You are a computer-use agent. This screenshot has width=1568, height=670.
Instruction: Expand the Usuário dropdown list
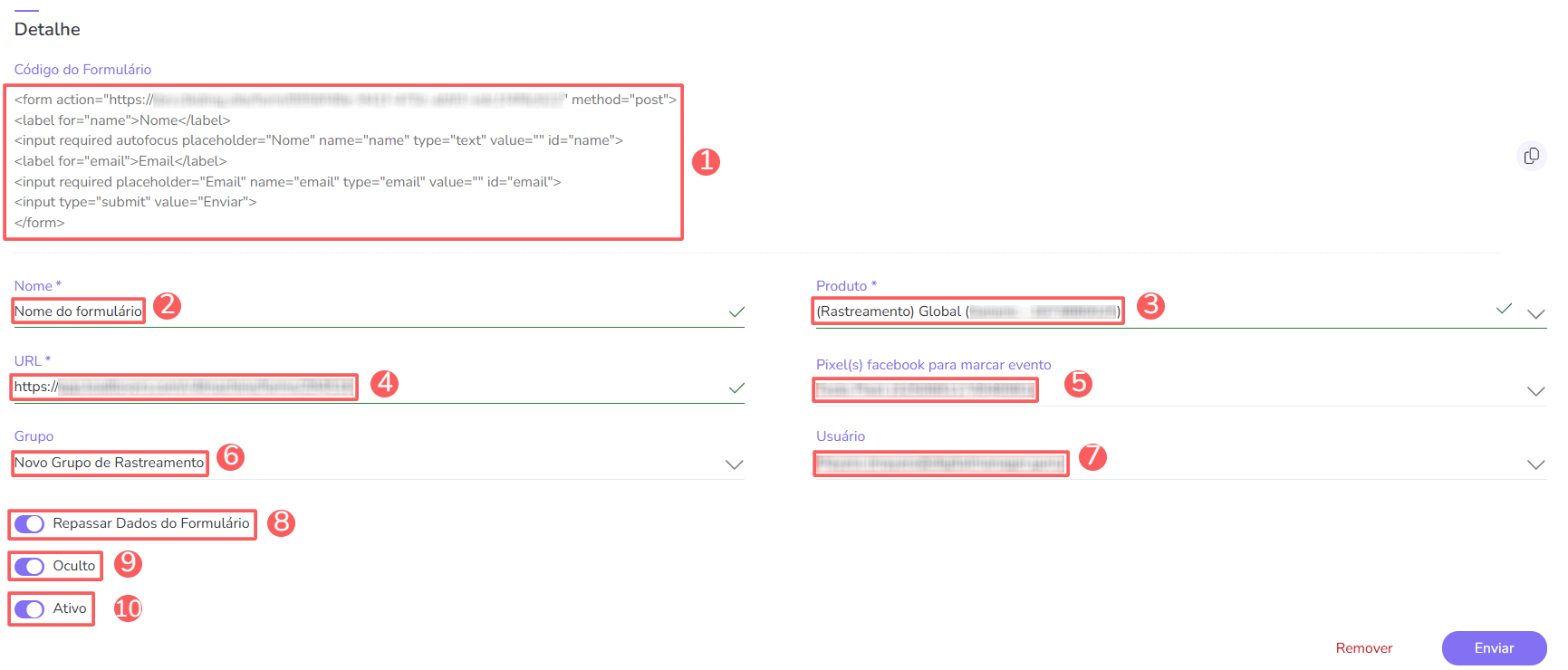1535,464
